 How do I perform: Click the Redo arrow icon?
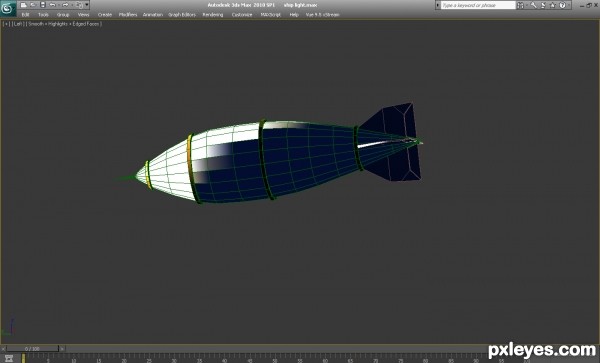point(65,5)
